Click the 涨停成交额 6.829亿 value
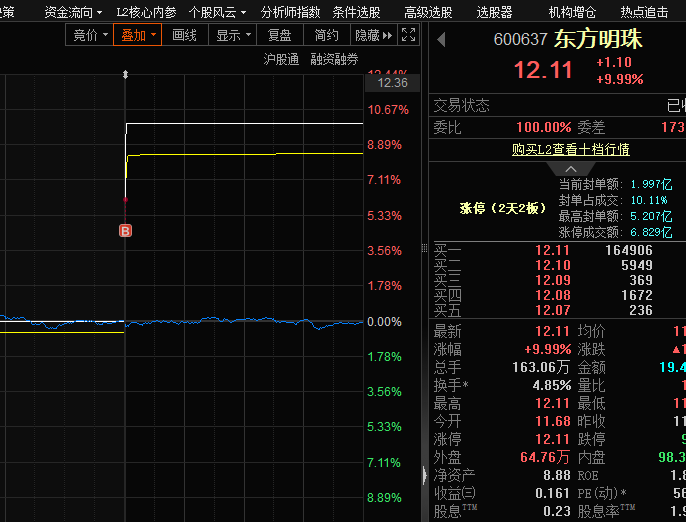Screen dimensions: 686x522 [x=651, y=232]
